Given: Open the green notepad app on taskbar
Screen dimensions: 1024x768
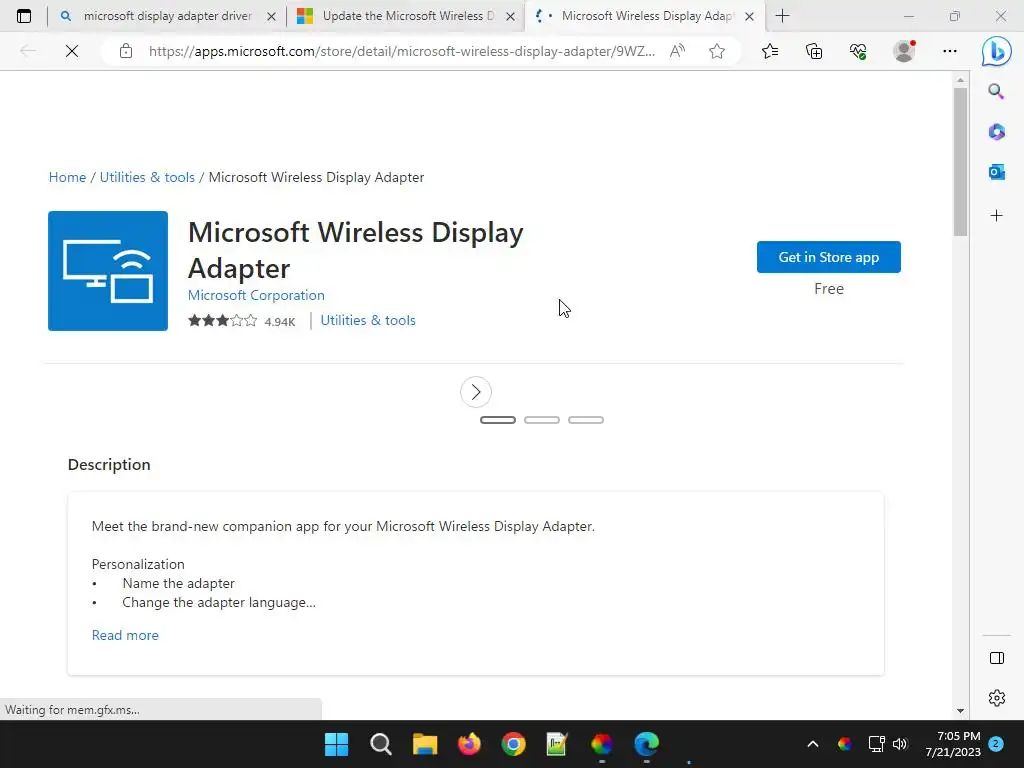Looking at the screenshot, I should click(557, 744).
